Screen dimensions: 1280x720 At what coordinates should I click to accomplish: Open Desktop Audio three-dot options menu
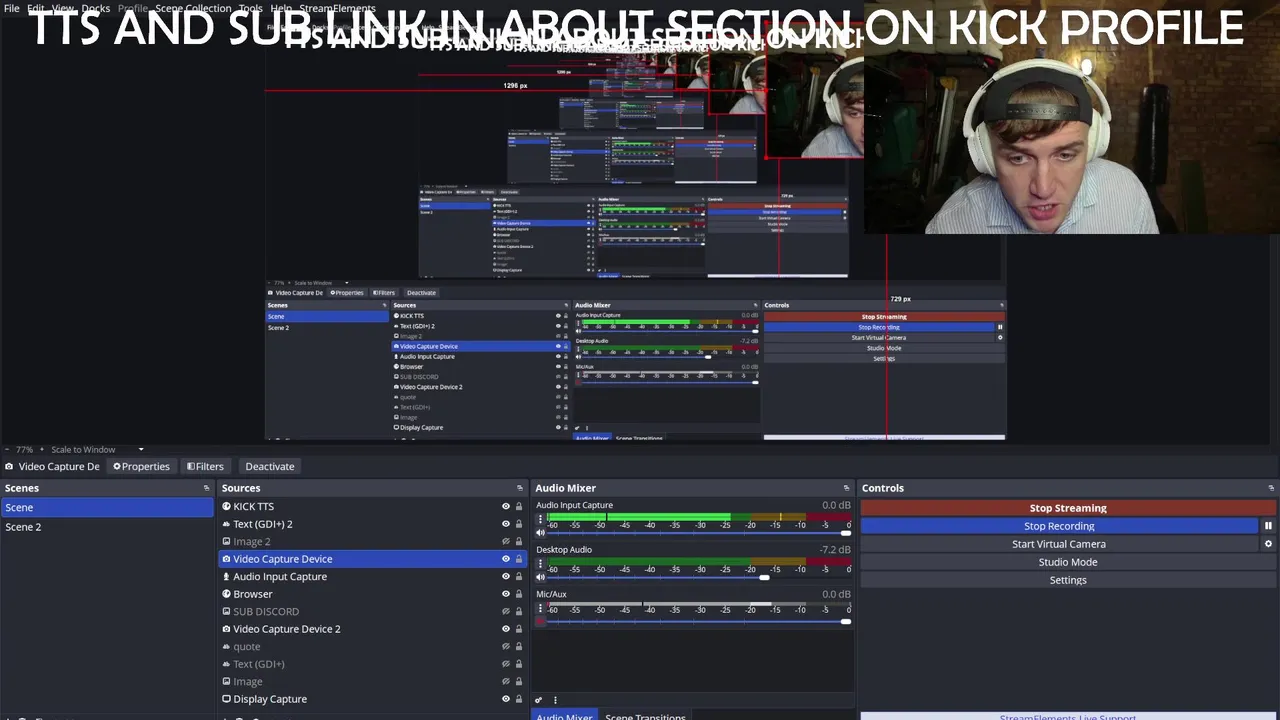[540, 564]
